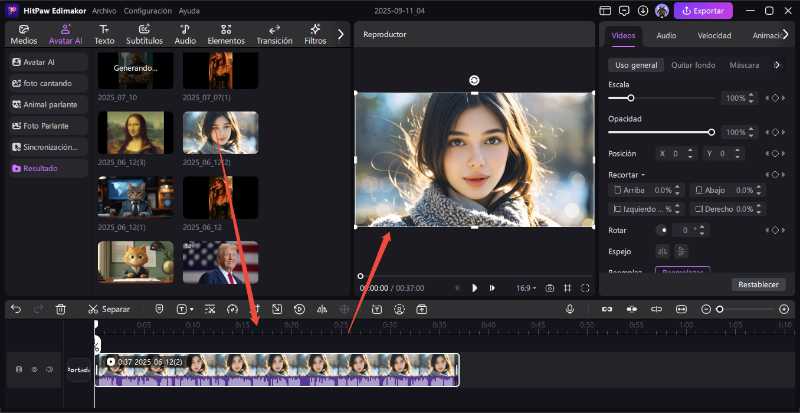Select Sincronización in the sidebar
The width and height of the screenshot is (800, 413).
[x=48, y=147]
